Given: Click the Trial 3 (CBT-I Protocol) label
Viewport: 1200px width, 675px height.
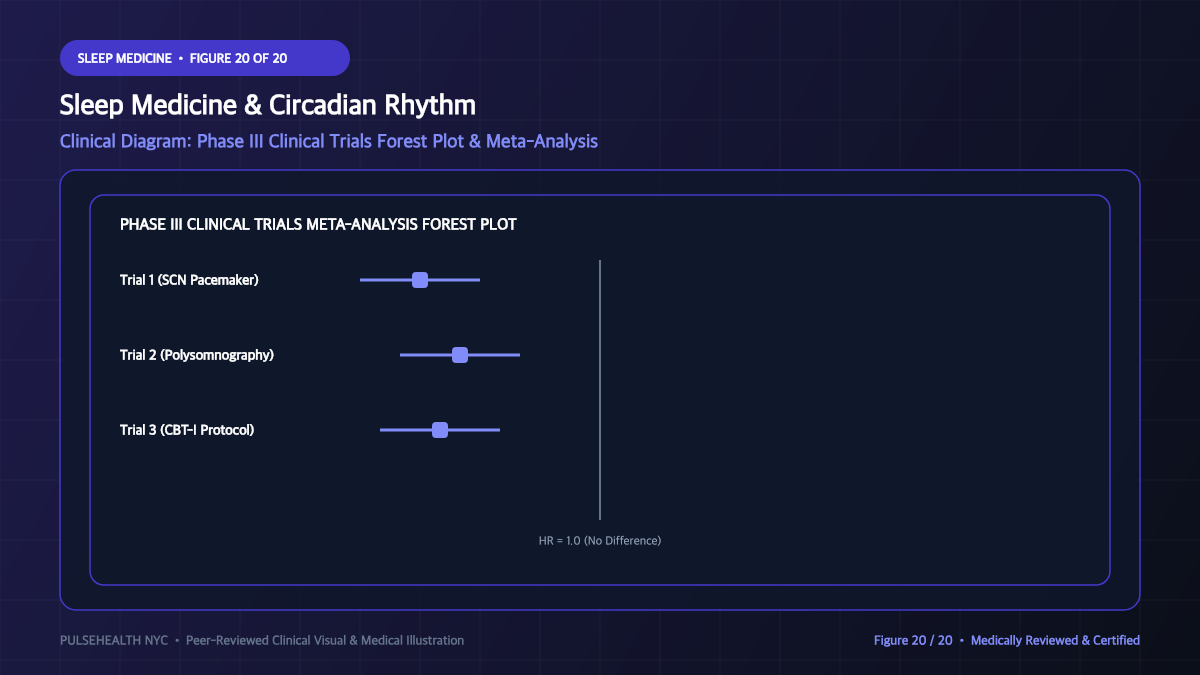Looking at the screenshot, I should 187,430.
